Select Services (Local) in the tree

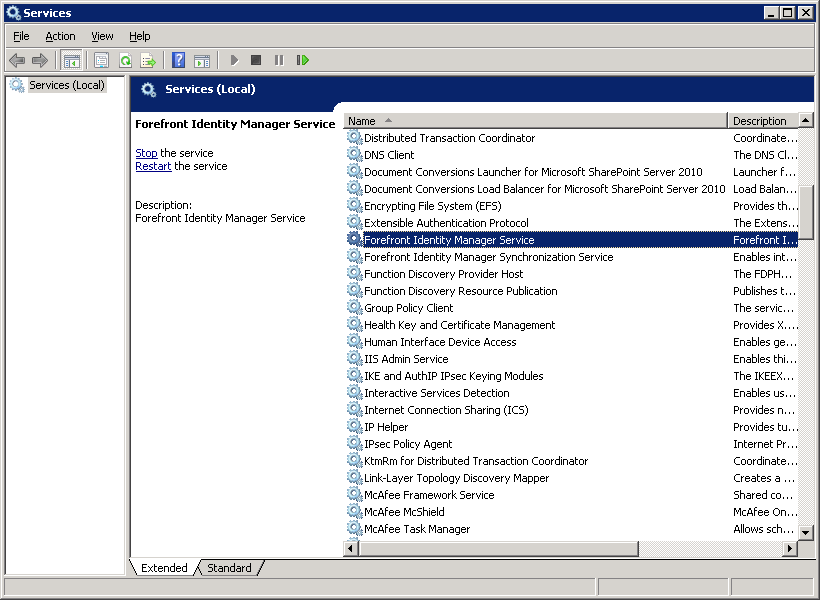tap(66, 85)
